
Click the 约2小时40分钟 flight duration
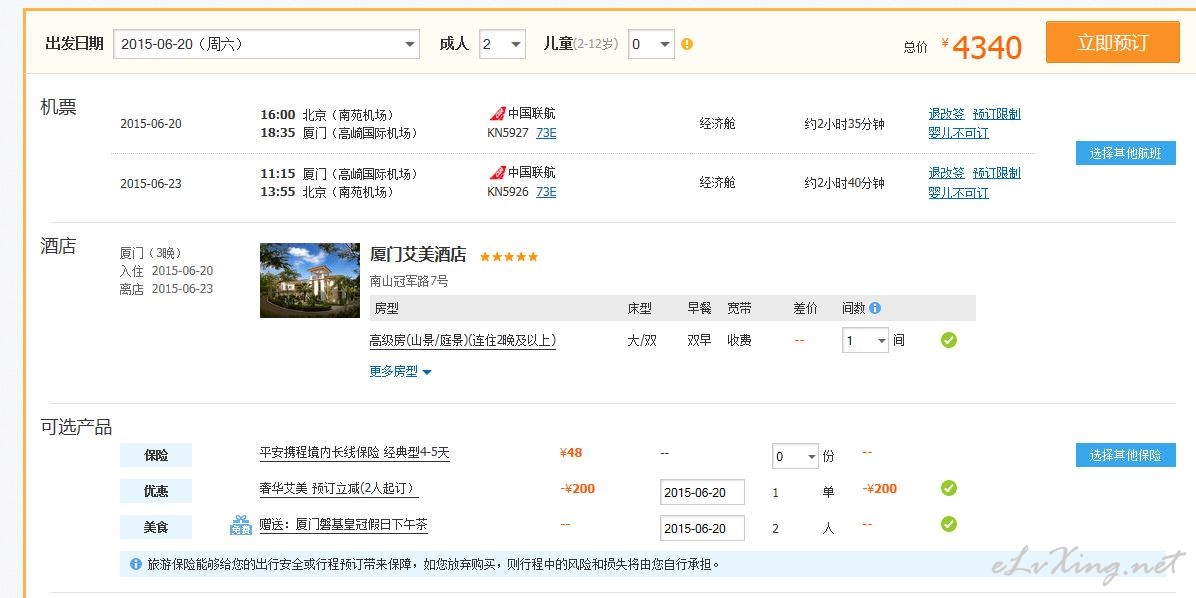pyautogui.click(x=844, y=183)
